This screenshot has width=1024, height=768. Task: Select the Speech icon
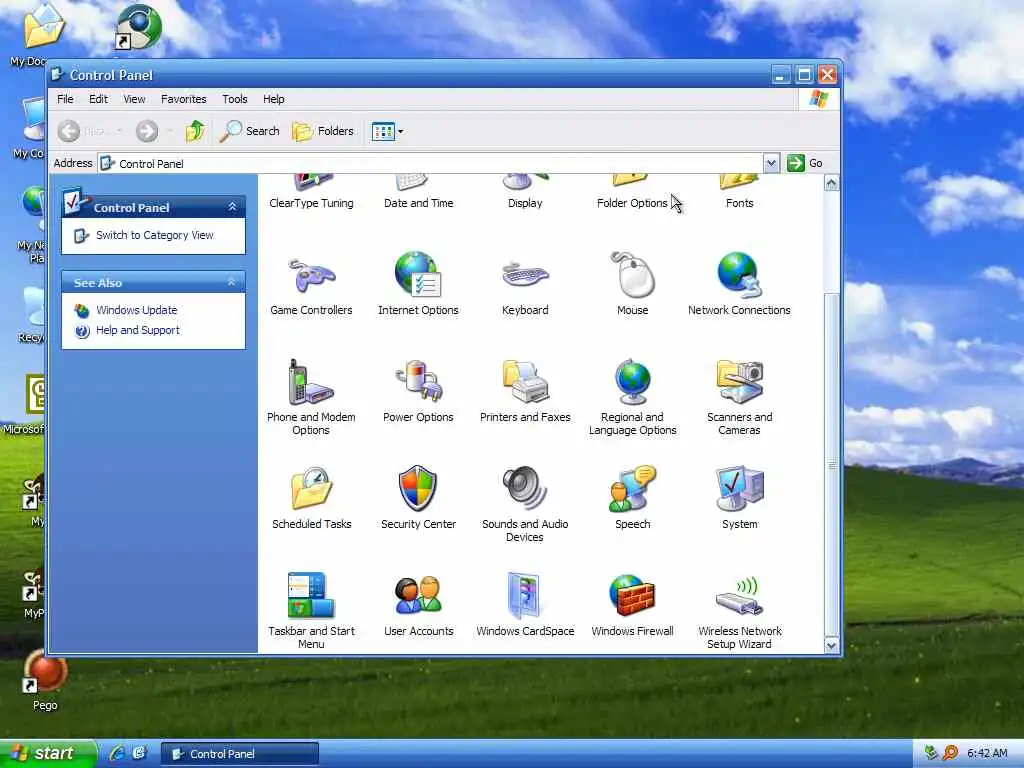[x=632, y=488]
